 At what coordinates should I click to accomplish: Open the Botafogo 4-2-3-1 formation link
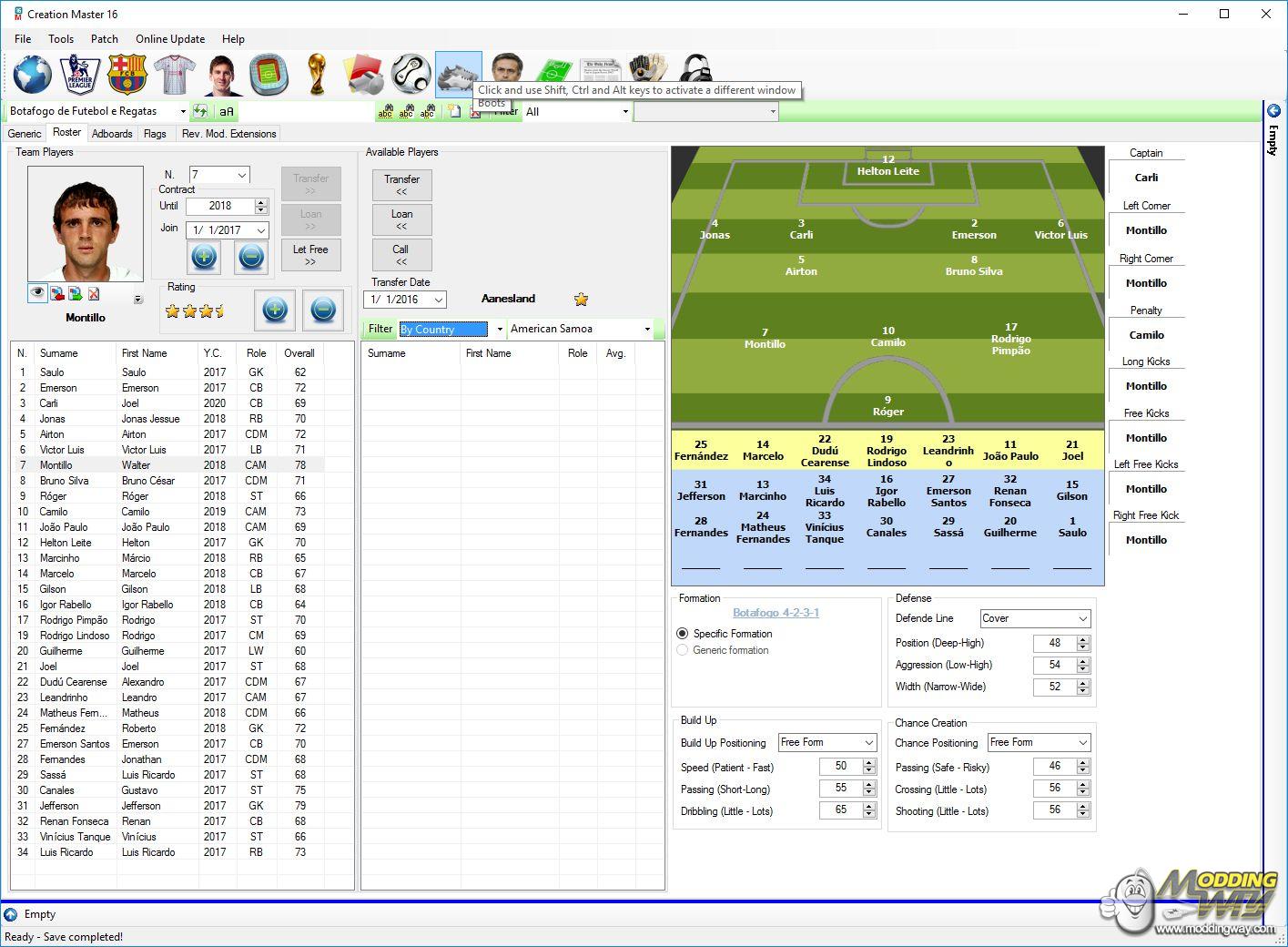(776, 613)
